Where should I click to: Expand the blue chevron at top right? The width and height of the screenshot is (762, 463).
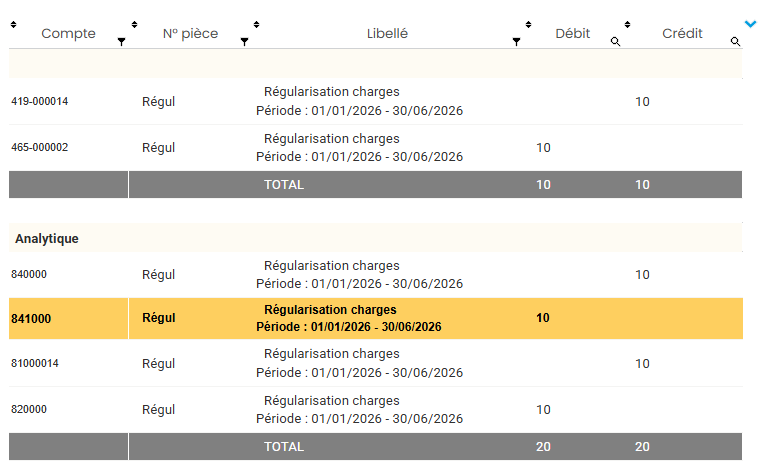pos(750,24)
